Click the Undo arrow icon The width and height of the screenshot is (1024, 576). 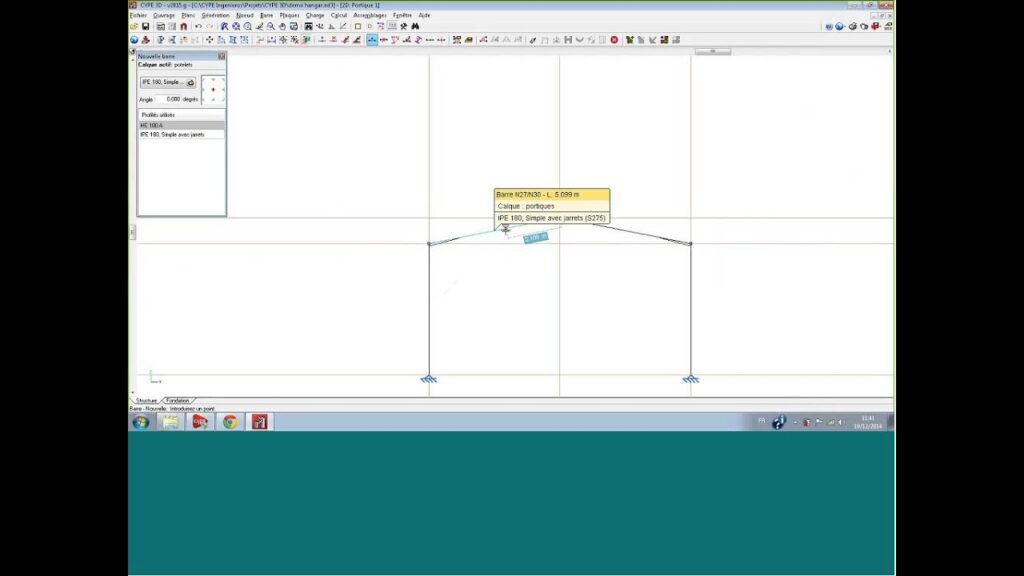click(x=198, y=27)
